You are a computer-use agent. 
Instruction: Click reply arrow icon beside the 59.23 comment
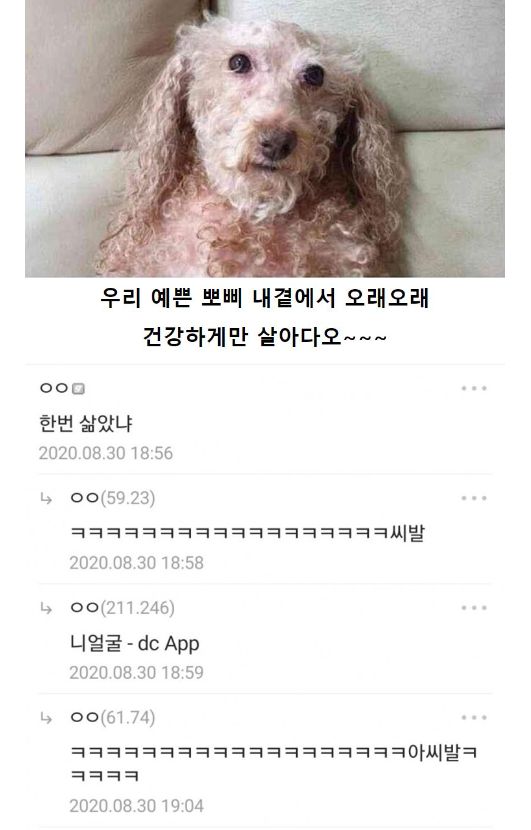pyautogui.click(x=46, y=499)
